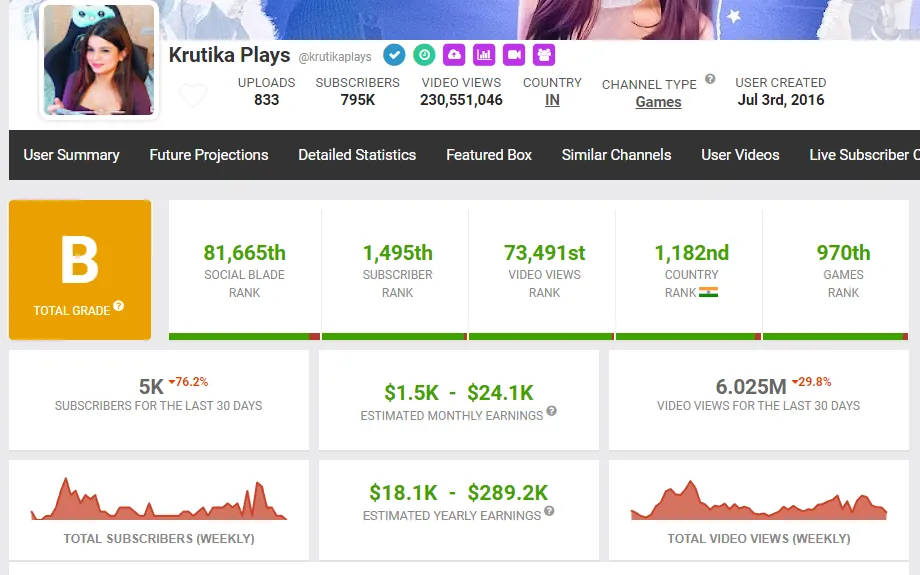
Task: Click the help icon on Total Grade
Action: pyautogui.click(x=119, y=306)
